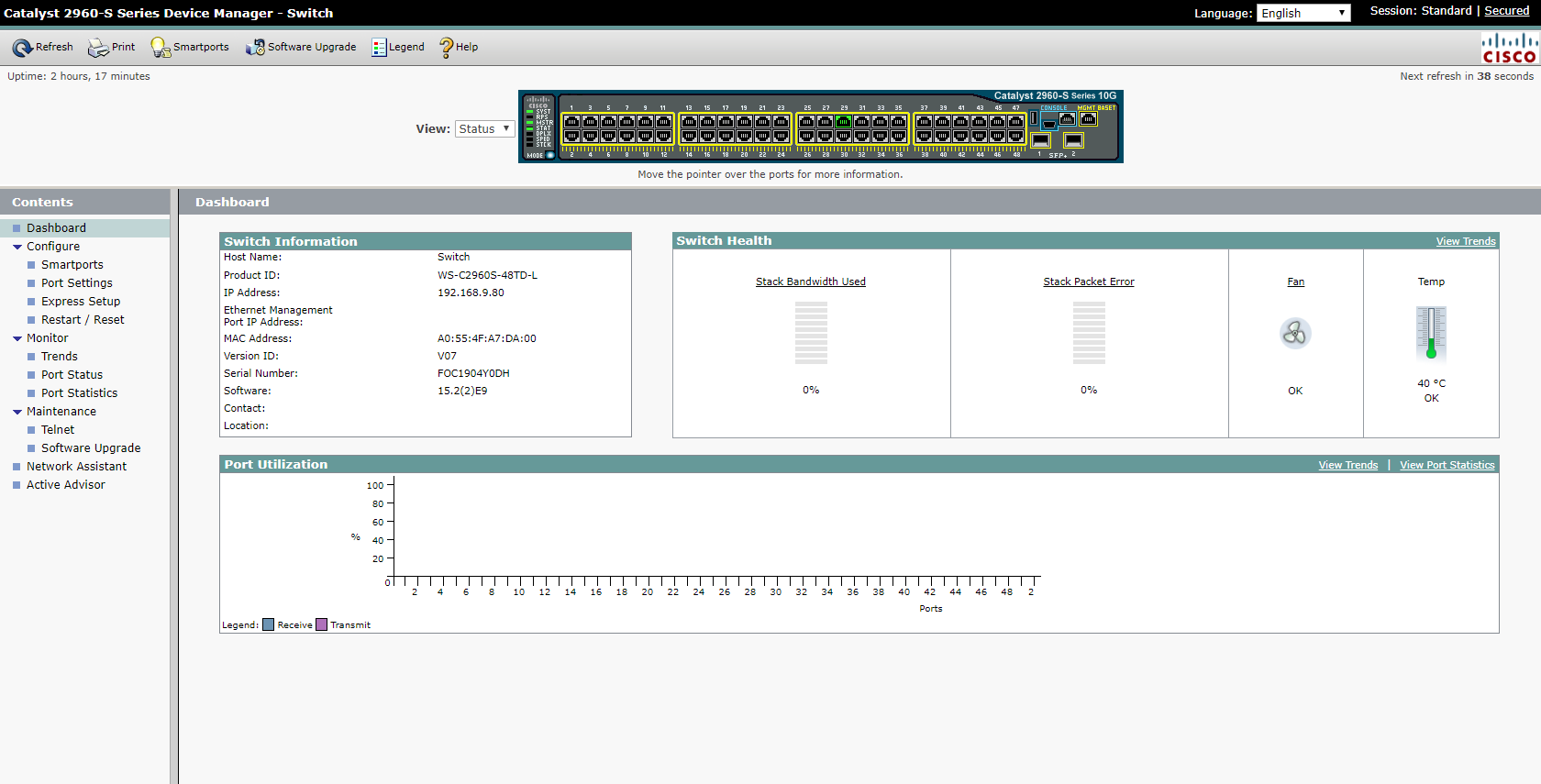Click the Help question mark icon
1541x784 pixels.
tap(447, 48)
